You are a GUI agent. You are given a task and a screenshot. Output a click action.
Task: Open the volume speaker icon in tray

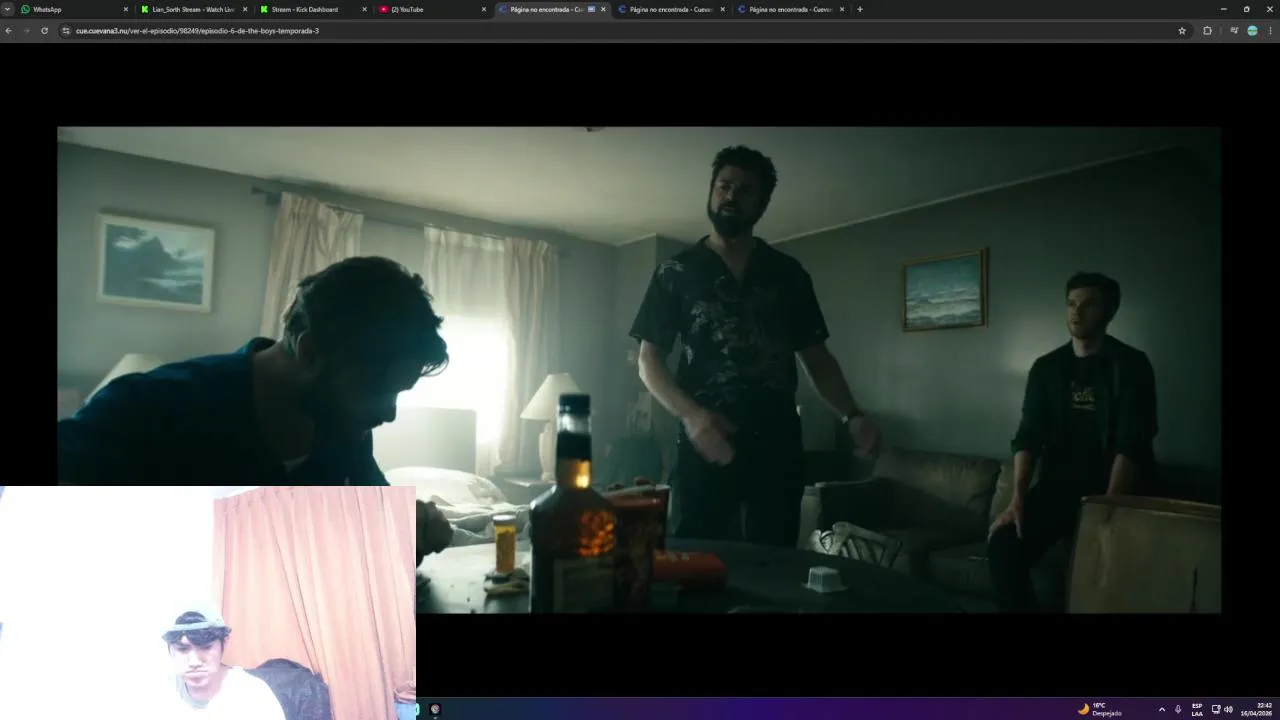pyautogui.click(x=1228, y=709)
